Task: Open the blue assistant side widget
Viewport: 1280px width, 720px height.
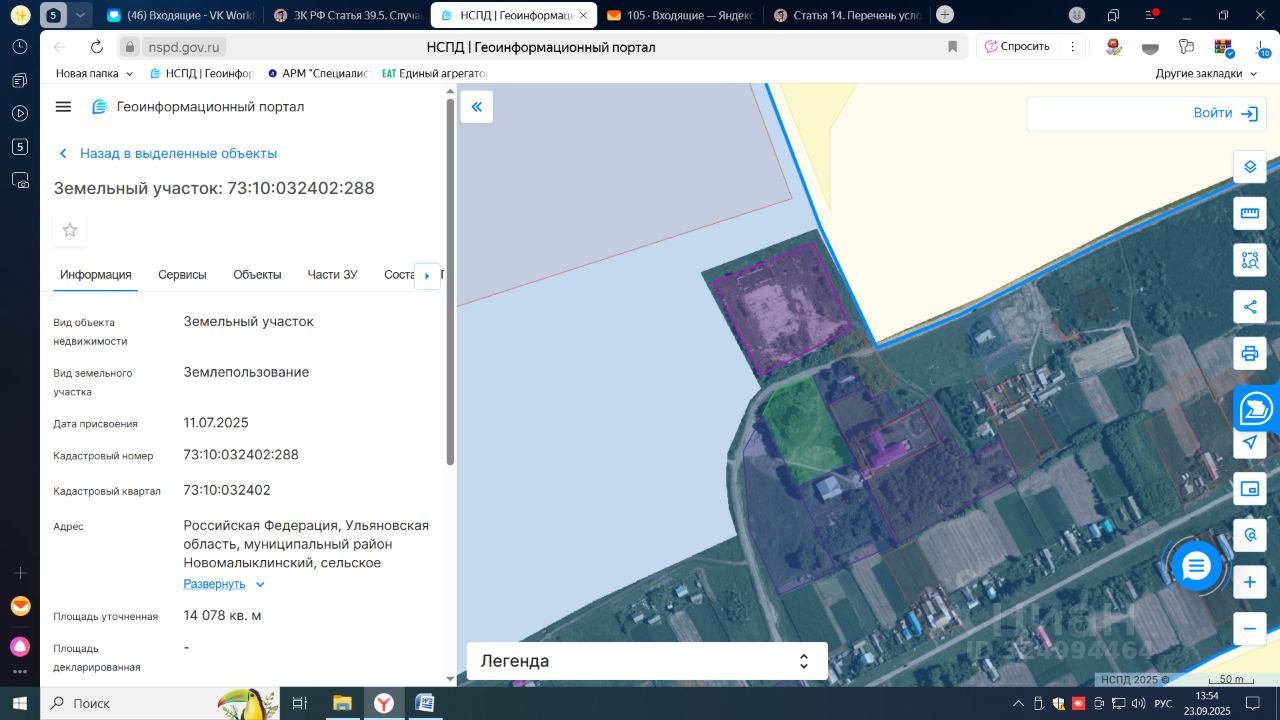Action: 1256,409
